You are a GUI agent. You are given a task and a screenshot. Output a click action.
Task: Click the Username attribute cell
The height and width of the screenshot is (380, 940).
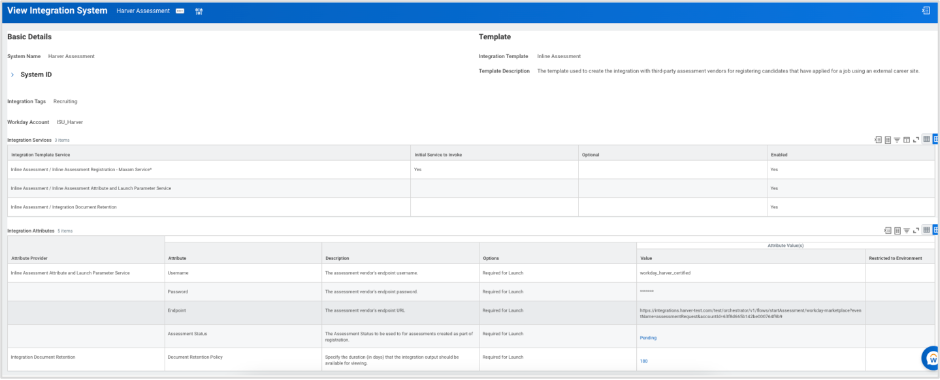click(x=243, y=273)
